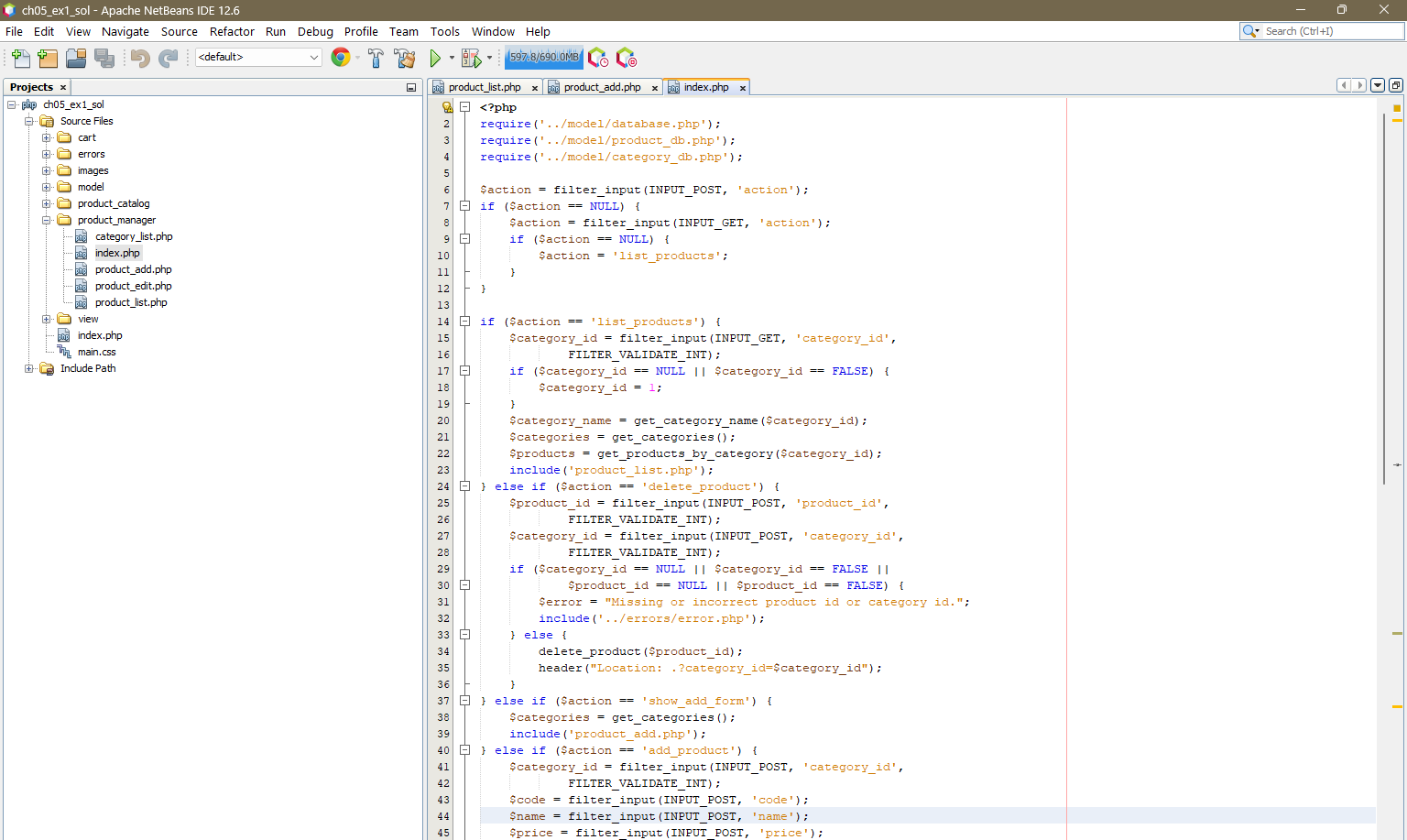Save all open files
Screen dimensions: 1407x840
click(104, 58)
